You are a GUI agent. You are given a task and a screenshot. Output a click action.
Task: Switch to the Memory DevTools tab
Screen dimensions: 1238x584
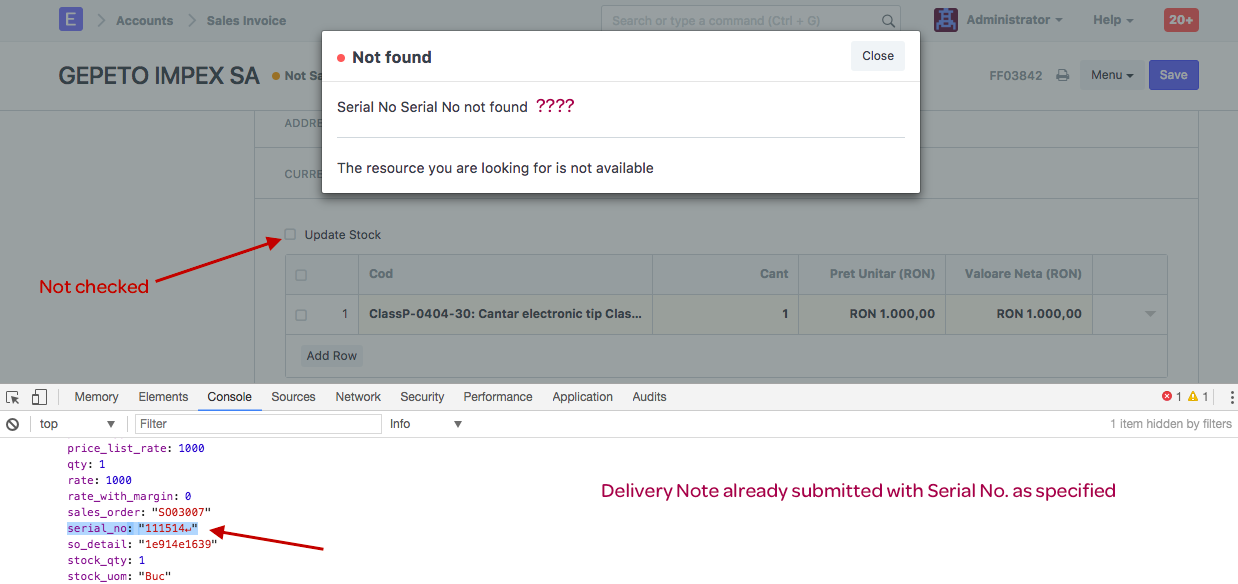click(x=96, y=397)
